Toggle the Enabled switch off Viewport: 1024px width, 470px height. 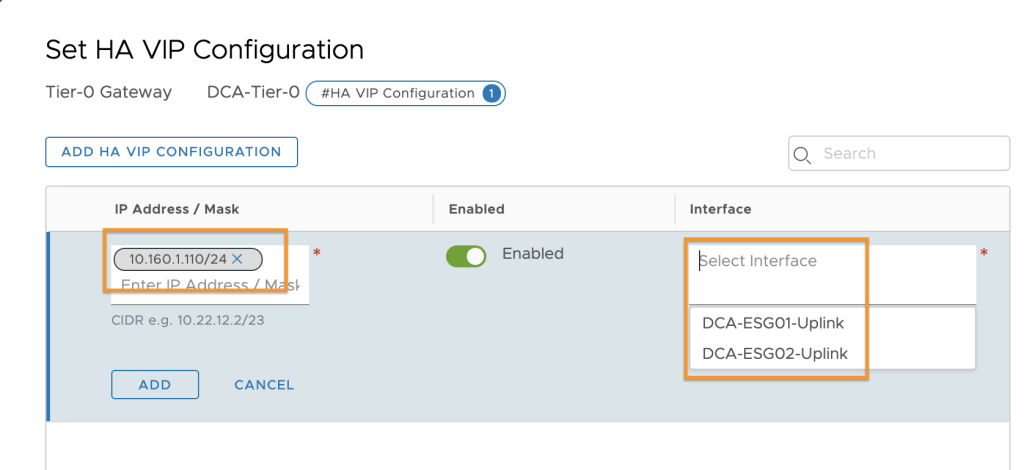pos(466,256)
